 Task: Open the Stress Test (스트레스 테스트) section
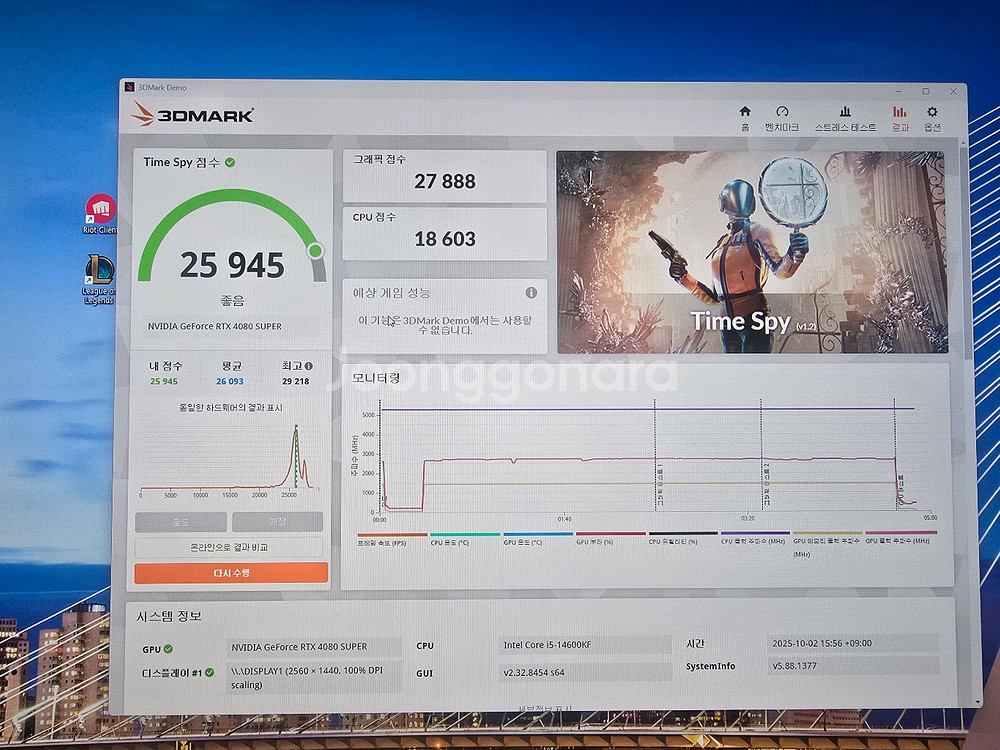845,117
